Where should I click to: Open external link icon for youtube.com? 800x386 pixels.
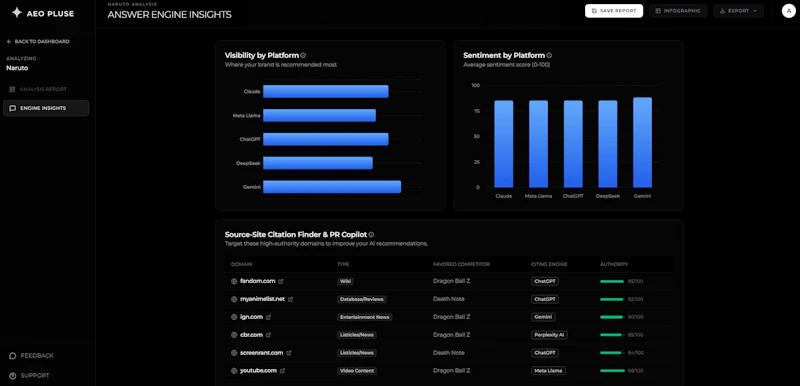coord(282,371)
